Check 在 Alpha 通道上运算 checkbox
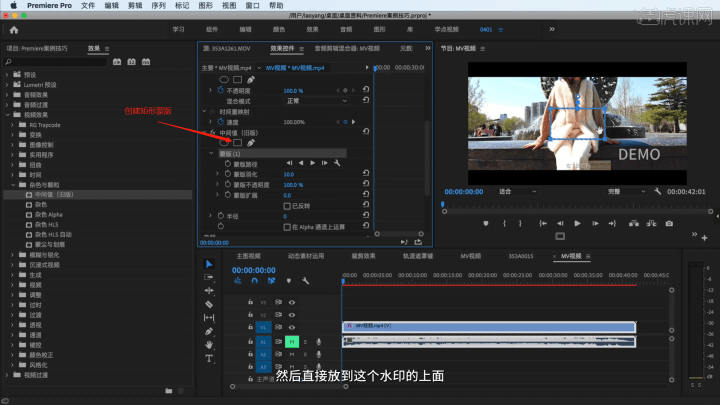The width and height of the screenshot is (720, 405). (x=287, y=227)
